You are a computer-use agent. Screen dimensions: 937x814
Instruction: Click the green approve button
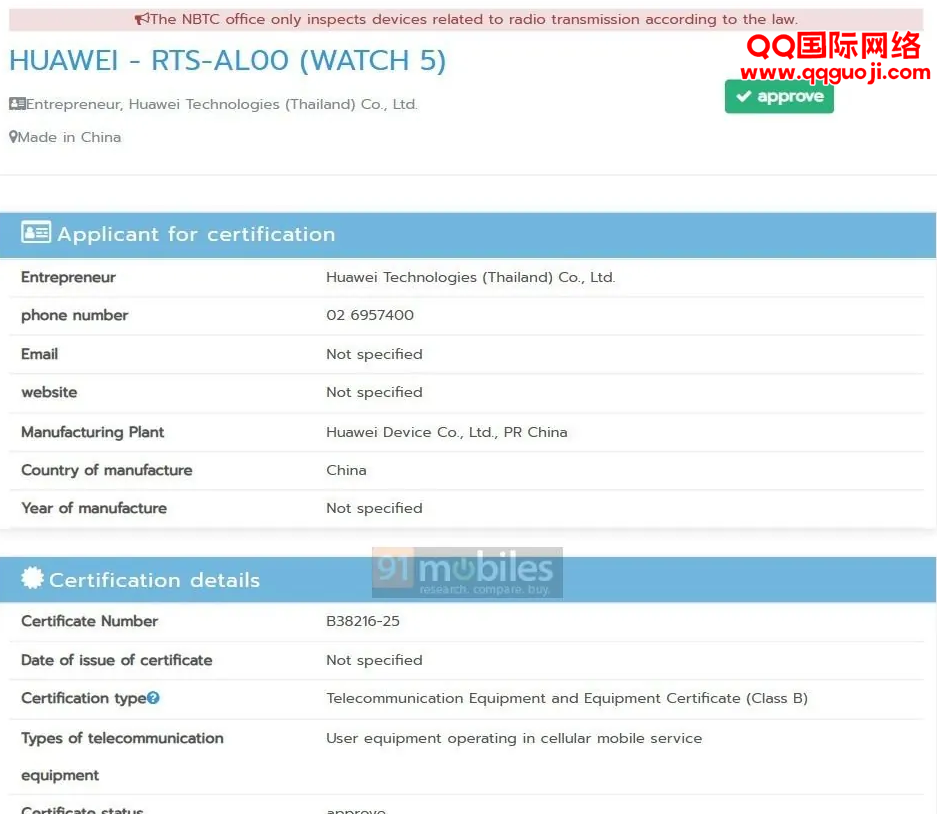coord(779,96)
